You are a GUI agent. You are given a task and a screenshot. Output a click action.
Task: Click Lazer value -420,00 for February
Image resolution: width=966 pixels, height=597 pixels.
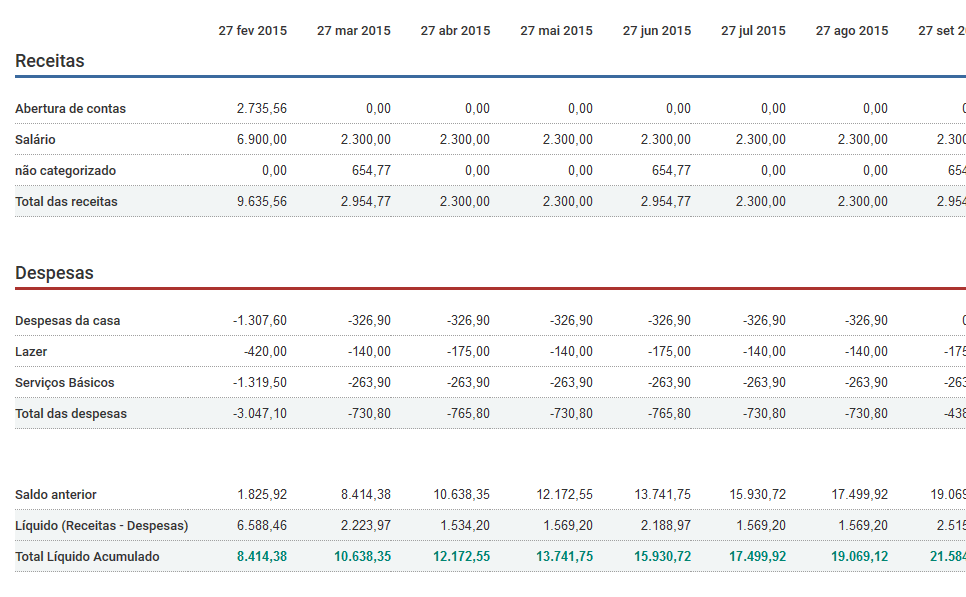click(x=265, y=352)
